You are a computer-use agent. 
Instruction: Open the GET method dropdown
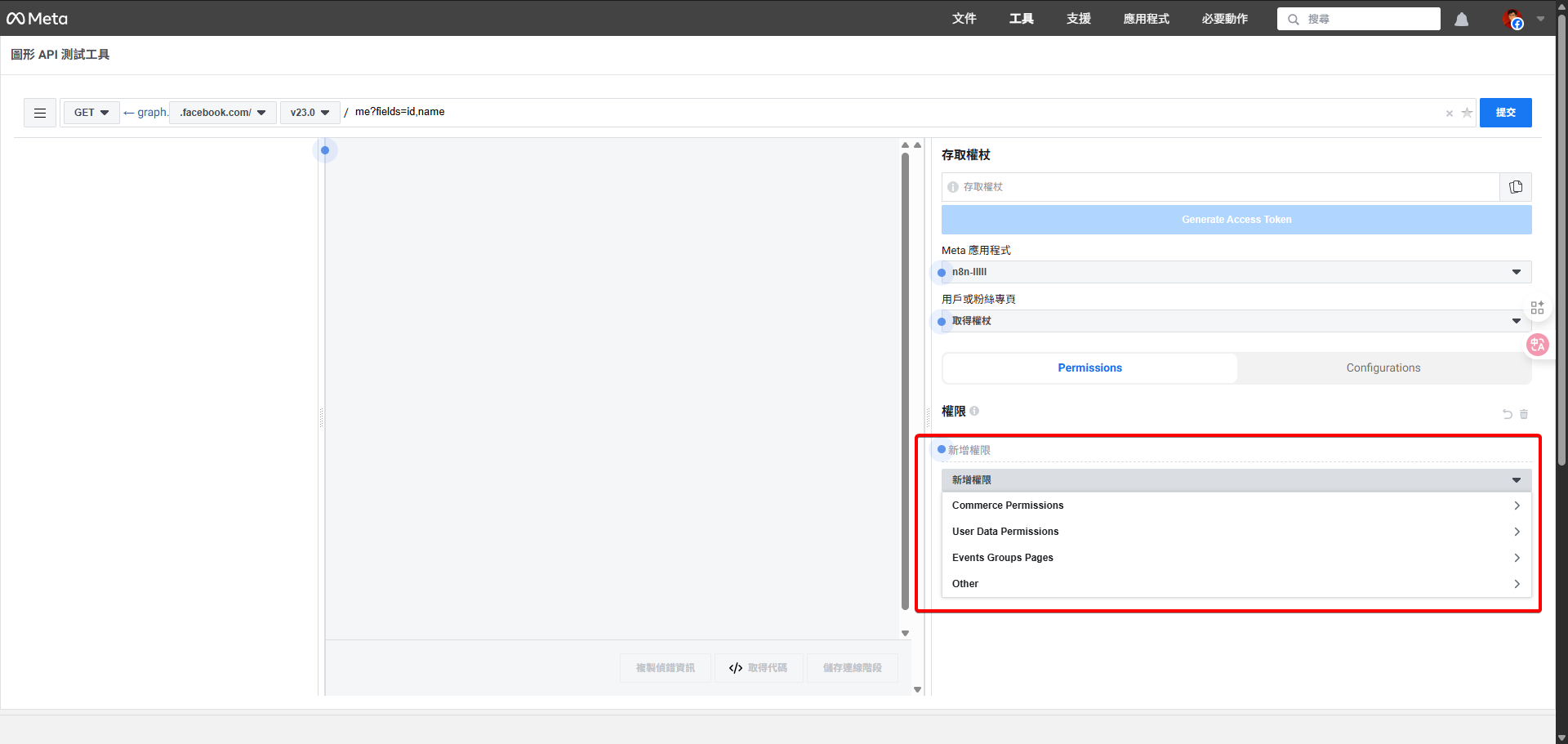(91, 113)
